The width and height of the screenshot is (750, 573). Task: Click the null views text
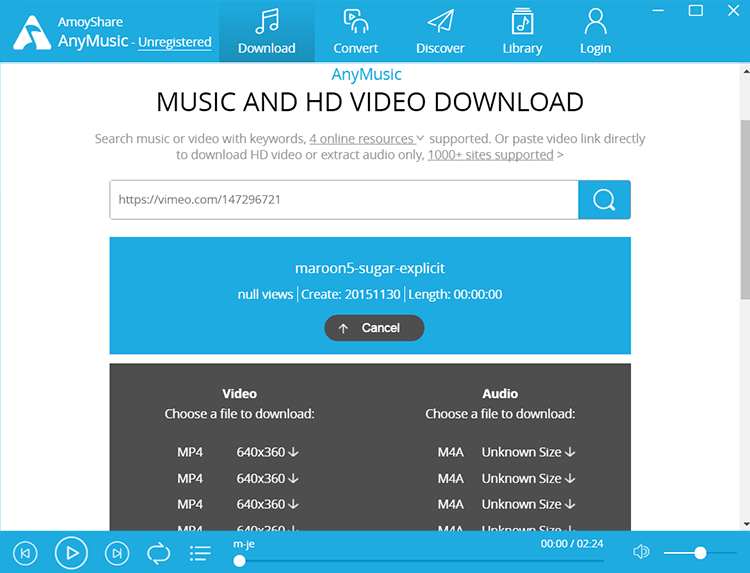click(x=265, y=294)
